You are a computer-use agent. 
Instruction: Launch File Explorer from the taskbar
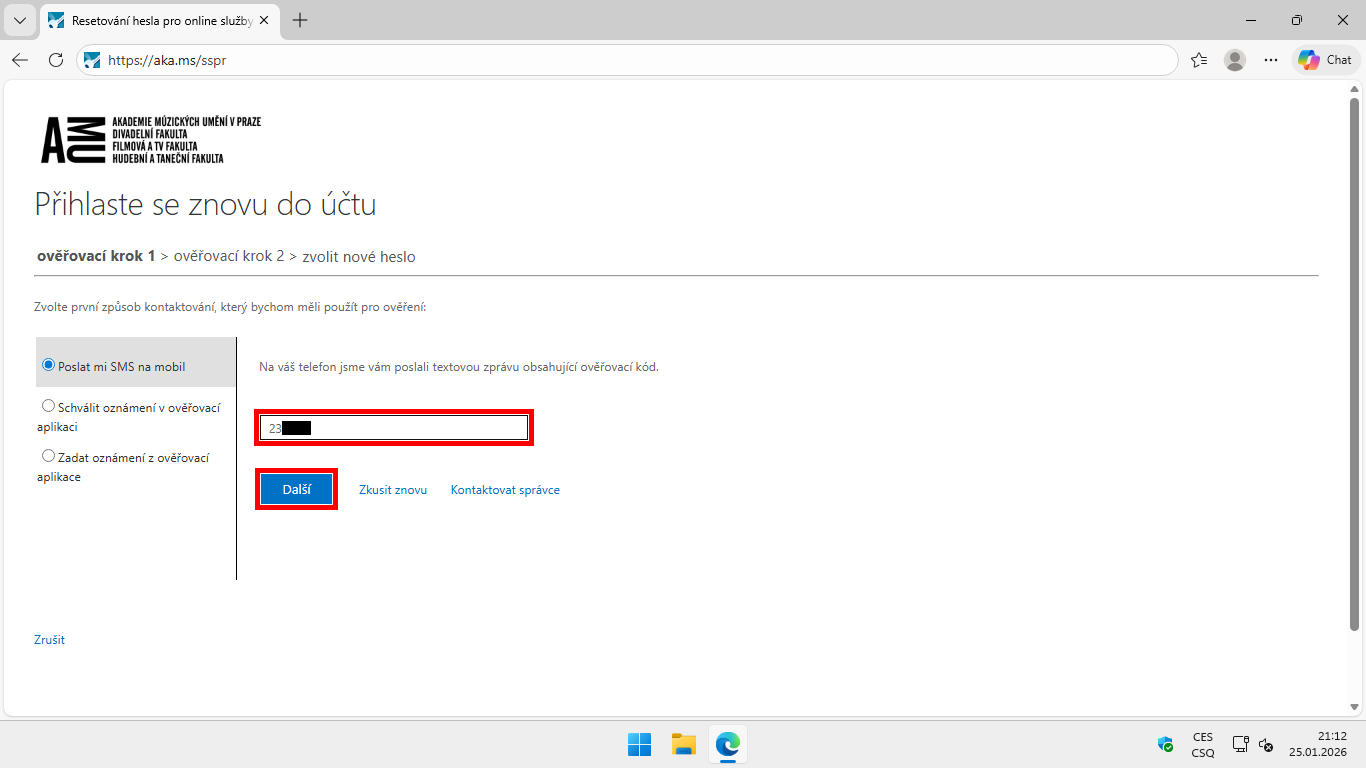[683, 744]
